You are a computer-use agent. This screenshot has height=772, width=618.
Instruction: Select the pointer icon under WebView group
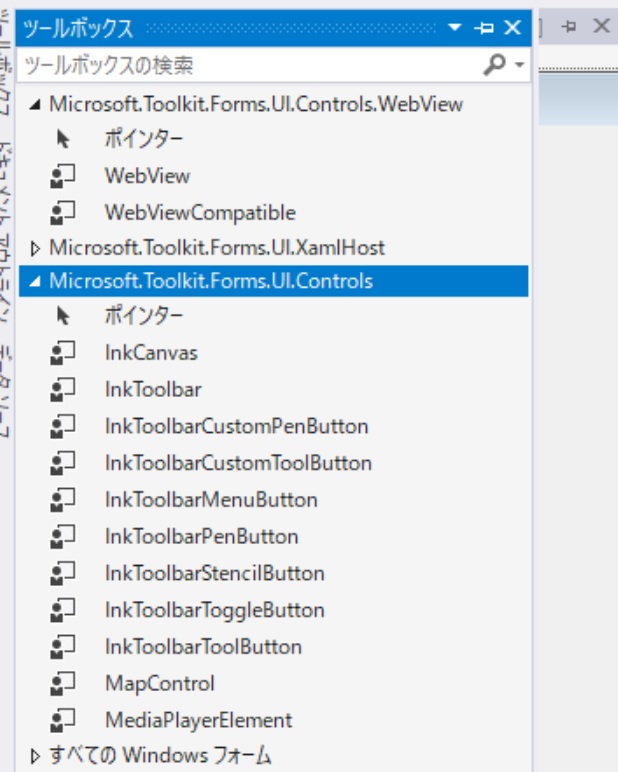63,139
